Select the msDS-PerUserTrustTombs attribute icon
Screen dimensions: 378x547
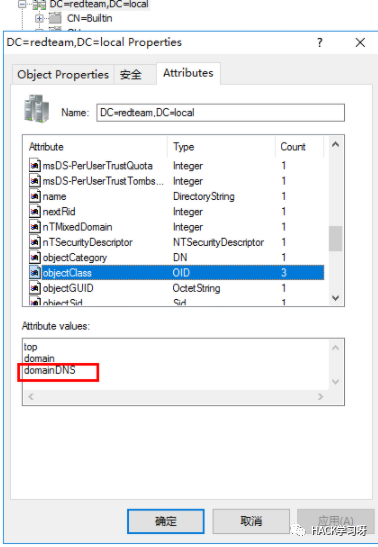(35, 181)
